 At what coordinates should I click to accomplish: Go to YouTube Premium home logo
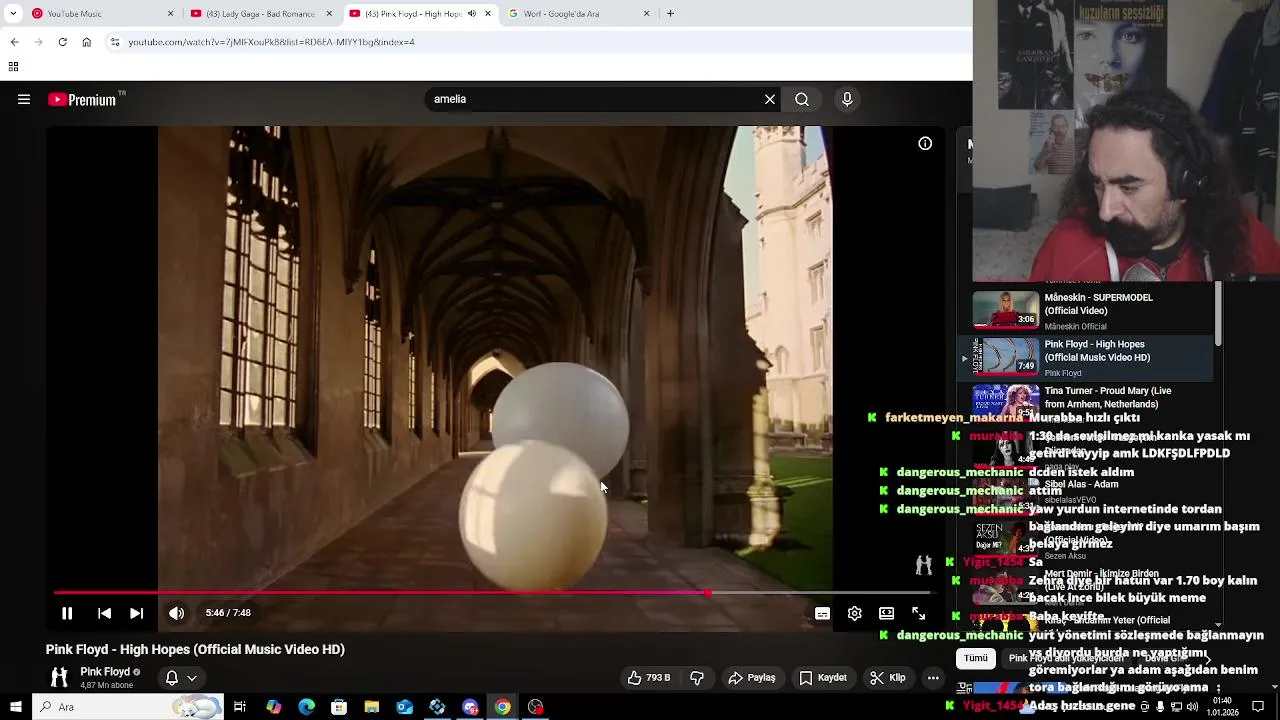[x=86, y=99]
